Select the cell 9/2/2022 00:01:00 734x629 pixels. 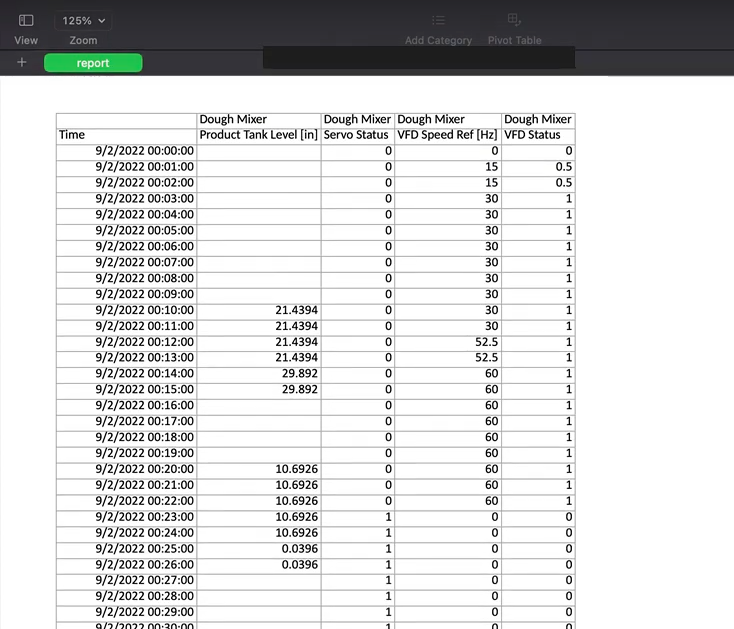[x=126, y=167]
